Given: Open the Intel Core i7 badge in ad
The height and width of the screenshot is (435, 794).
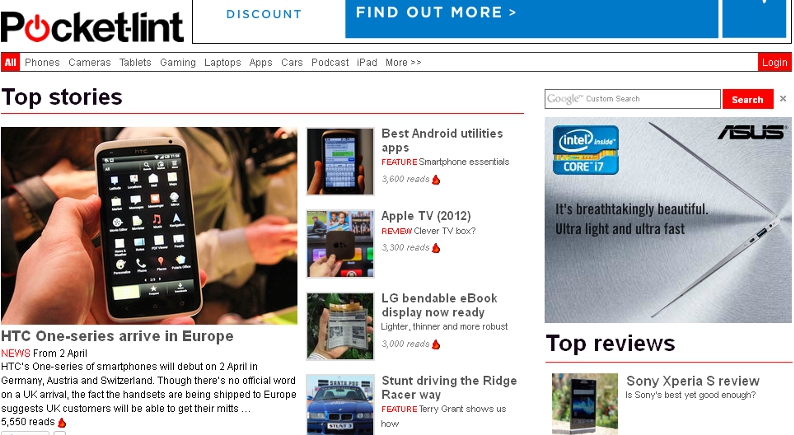Looking at the screenshot, I should coord(586,150).
